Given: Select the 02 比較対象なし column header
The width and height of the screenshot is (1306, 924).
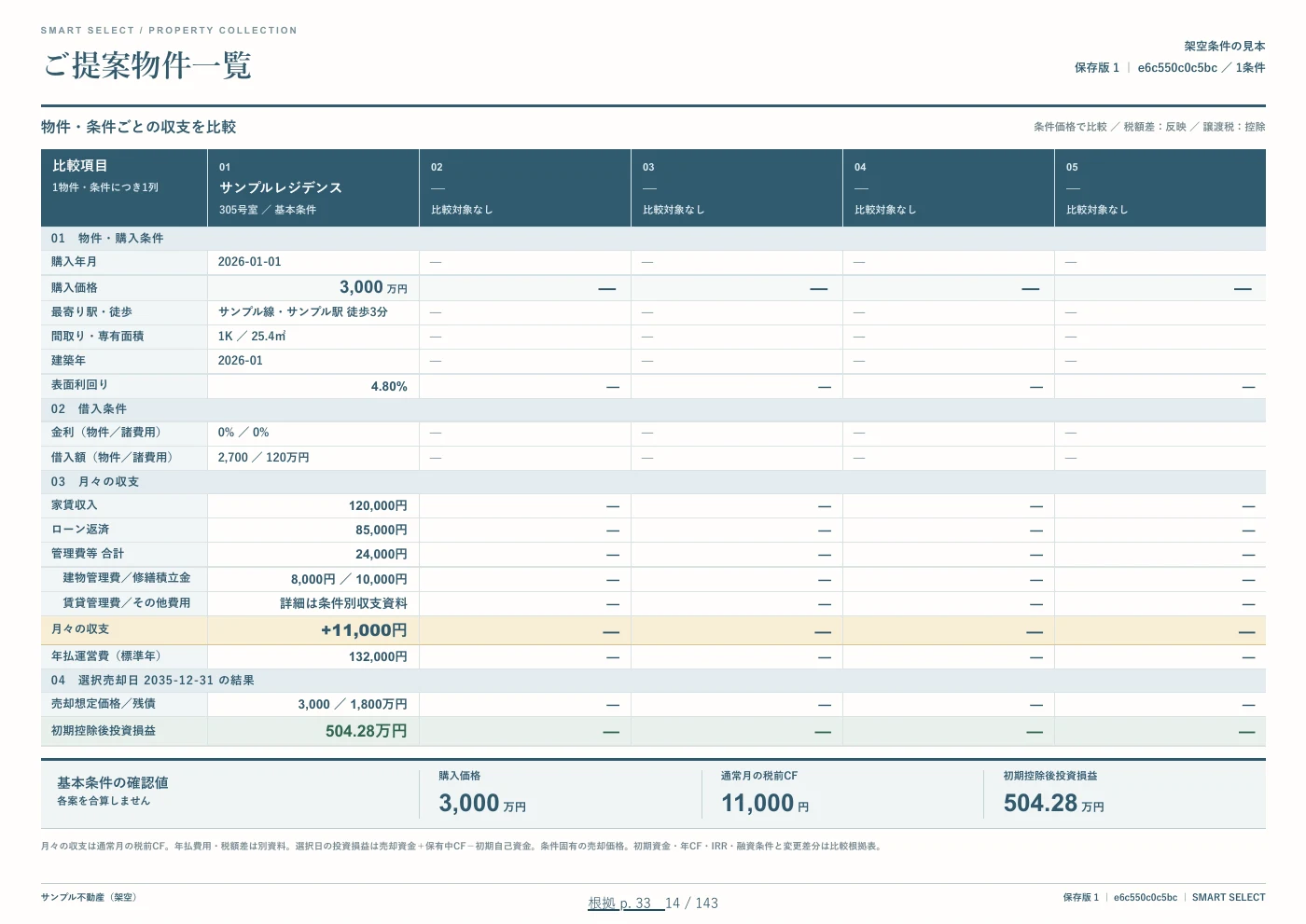Looking at the screenshot, I should [525, 188].
